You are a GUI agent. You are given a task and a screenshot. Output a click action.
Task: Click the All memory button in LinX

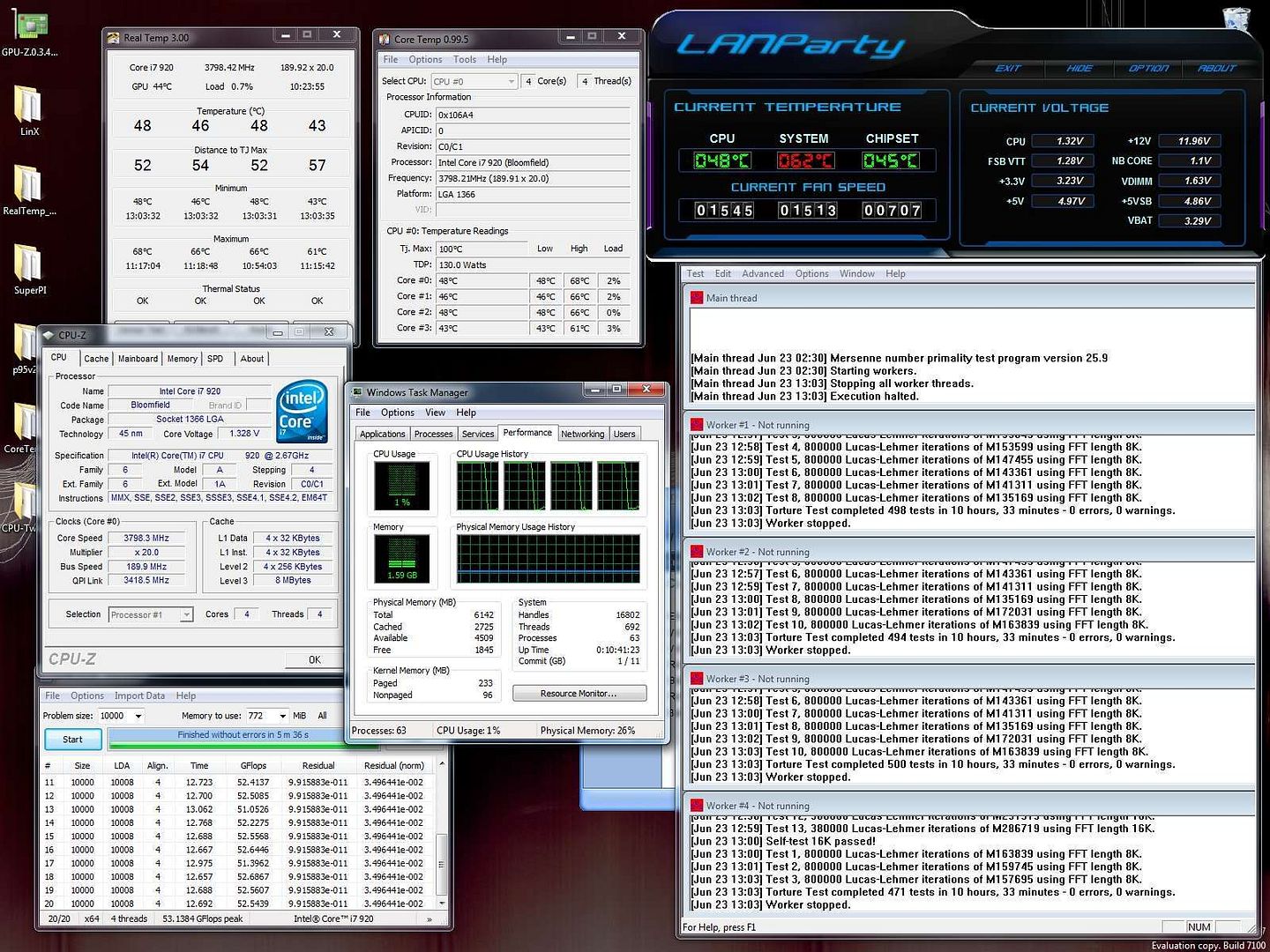tap(322, 716)
